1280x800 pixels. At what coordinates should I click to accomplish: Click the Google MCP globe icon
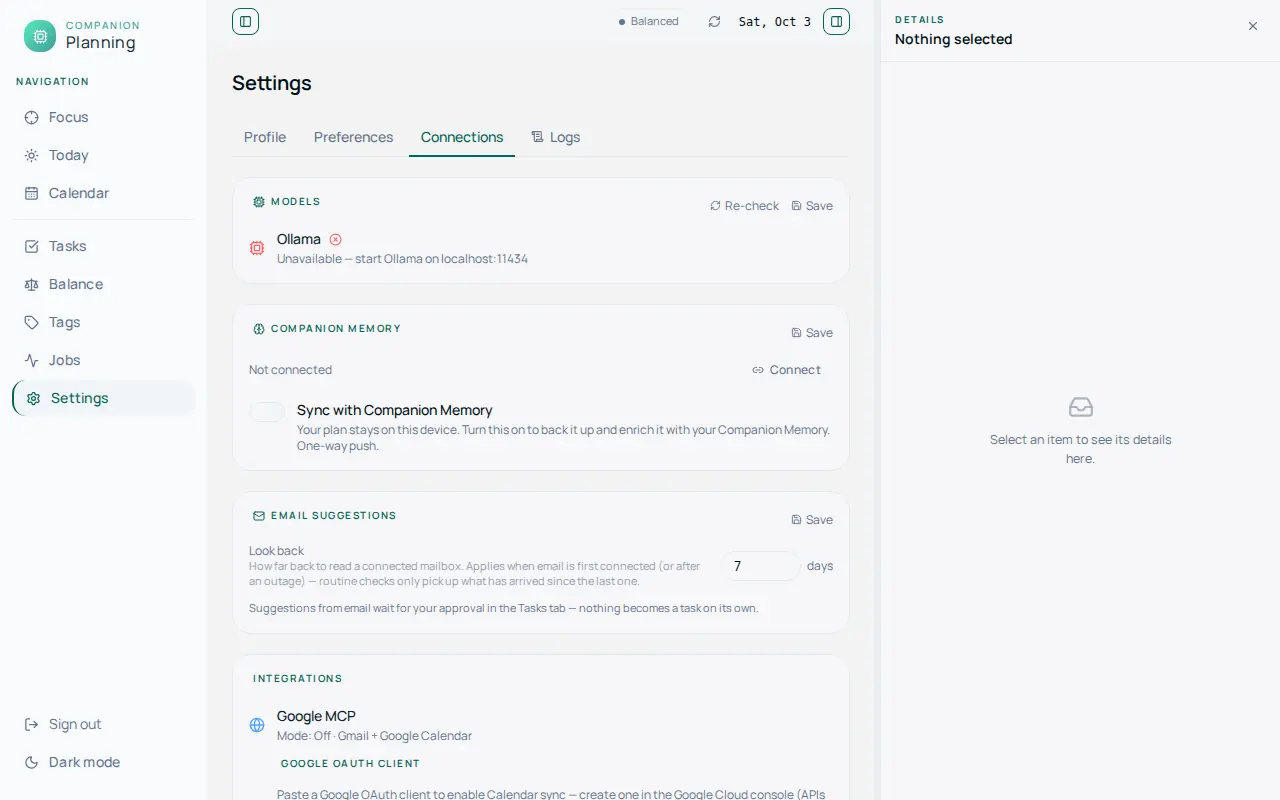coord(257,725)
